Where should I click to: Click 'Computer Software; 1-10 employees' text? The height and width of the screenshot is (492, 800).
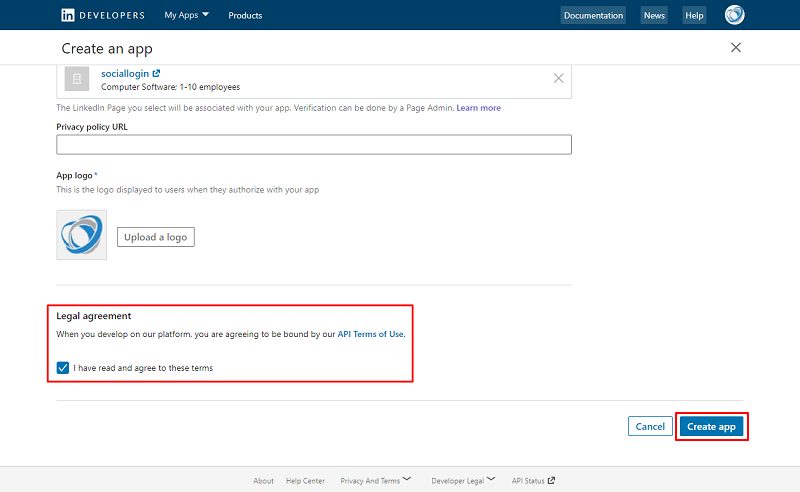(x=170, y=87)
